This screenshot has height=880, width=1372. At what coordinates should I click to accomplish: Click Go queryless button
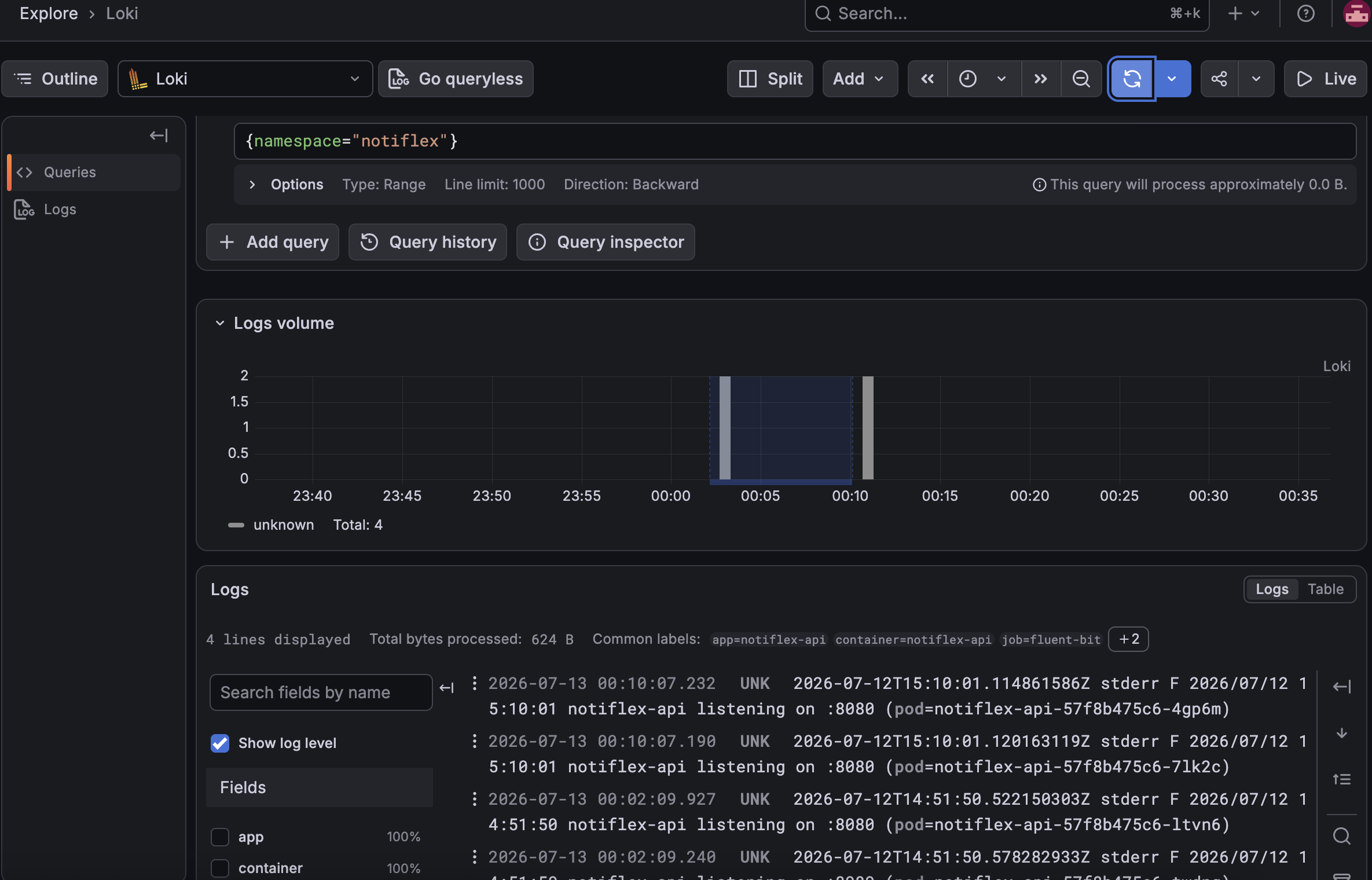click(456, 79)
